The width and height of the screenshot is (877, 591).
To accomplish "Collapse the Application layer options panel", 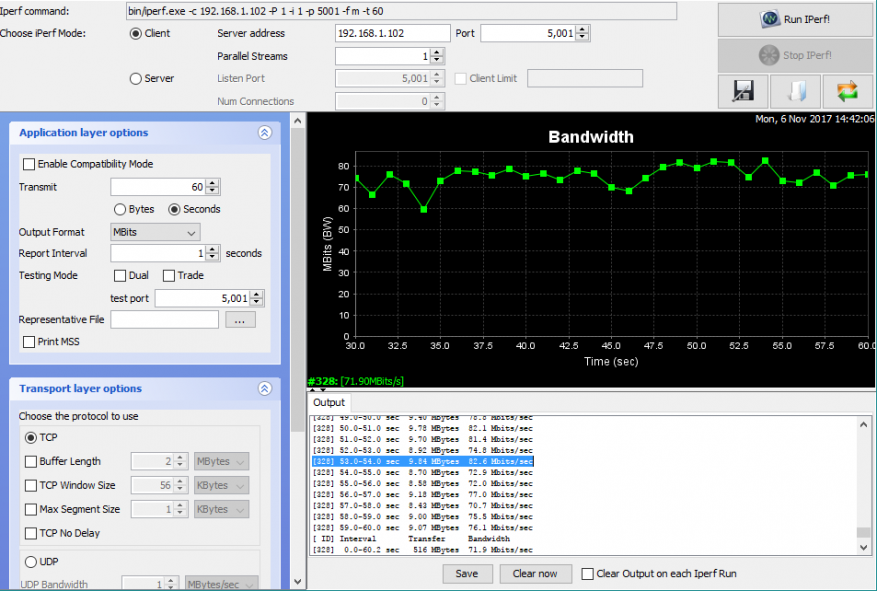I will pyautogui.click(x=264, y=133).
